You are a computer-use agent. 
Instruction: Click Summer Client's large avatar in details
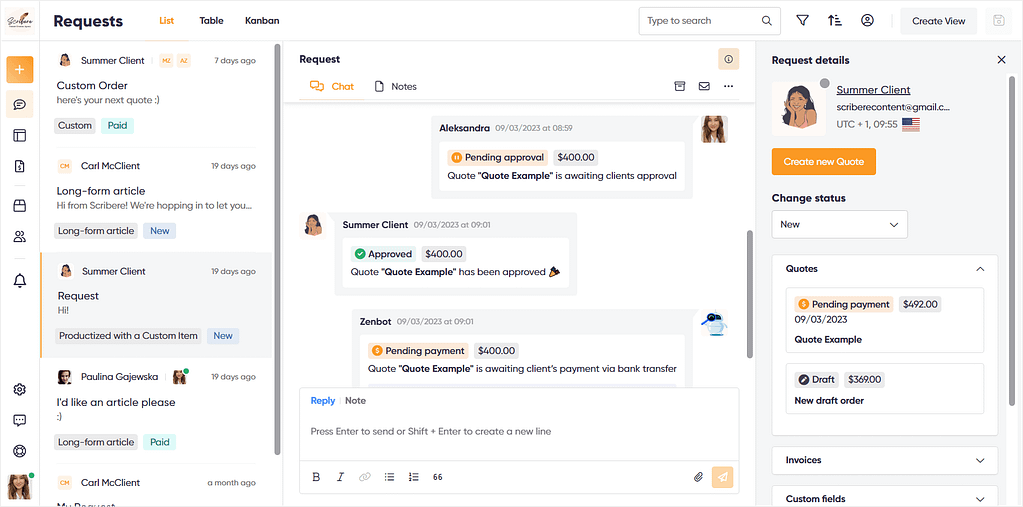(799, 108)
